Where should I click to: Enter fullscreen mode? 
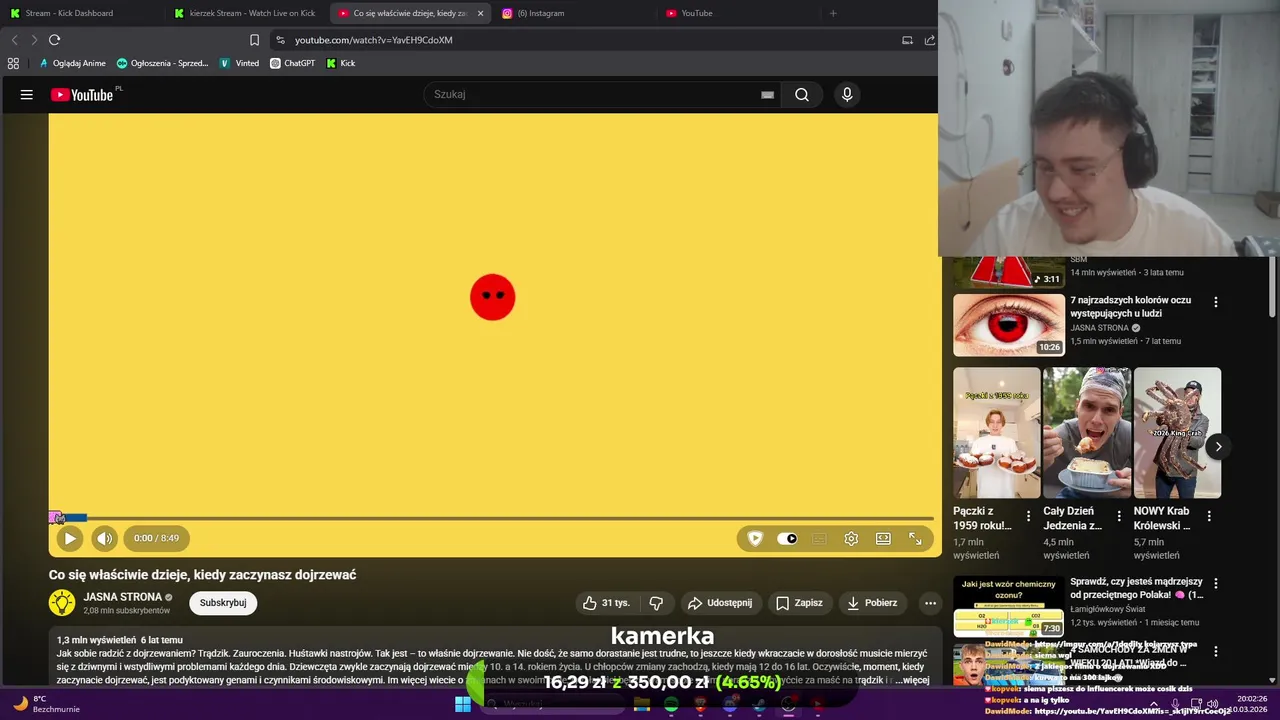click(915, 538)
